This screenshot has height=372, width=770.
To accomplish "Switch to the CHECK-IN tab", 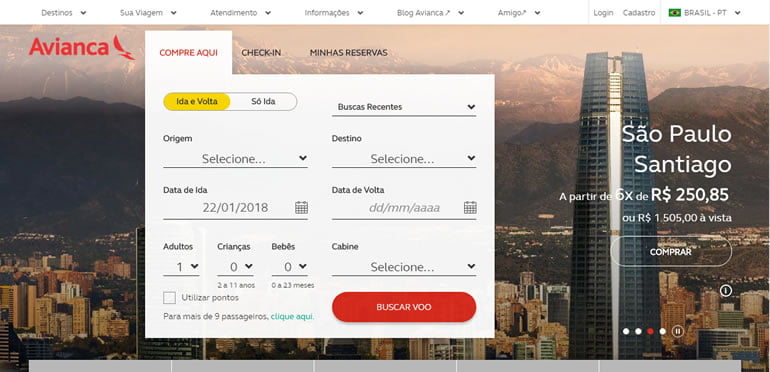I will (x=261, y=53).
